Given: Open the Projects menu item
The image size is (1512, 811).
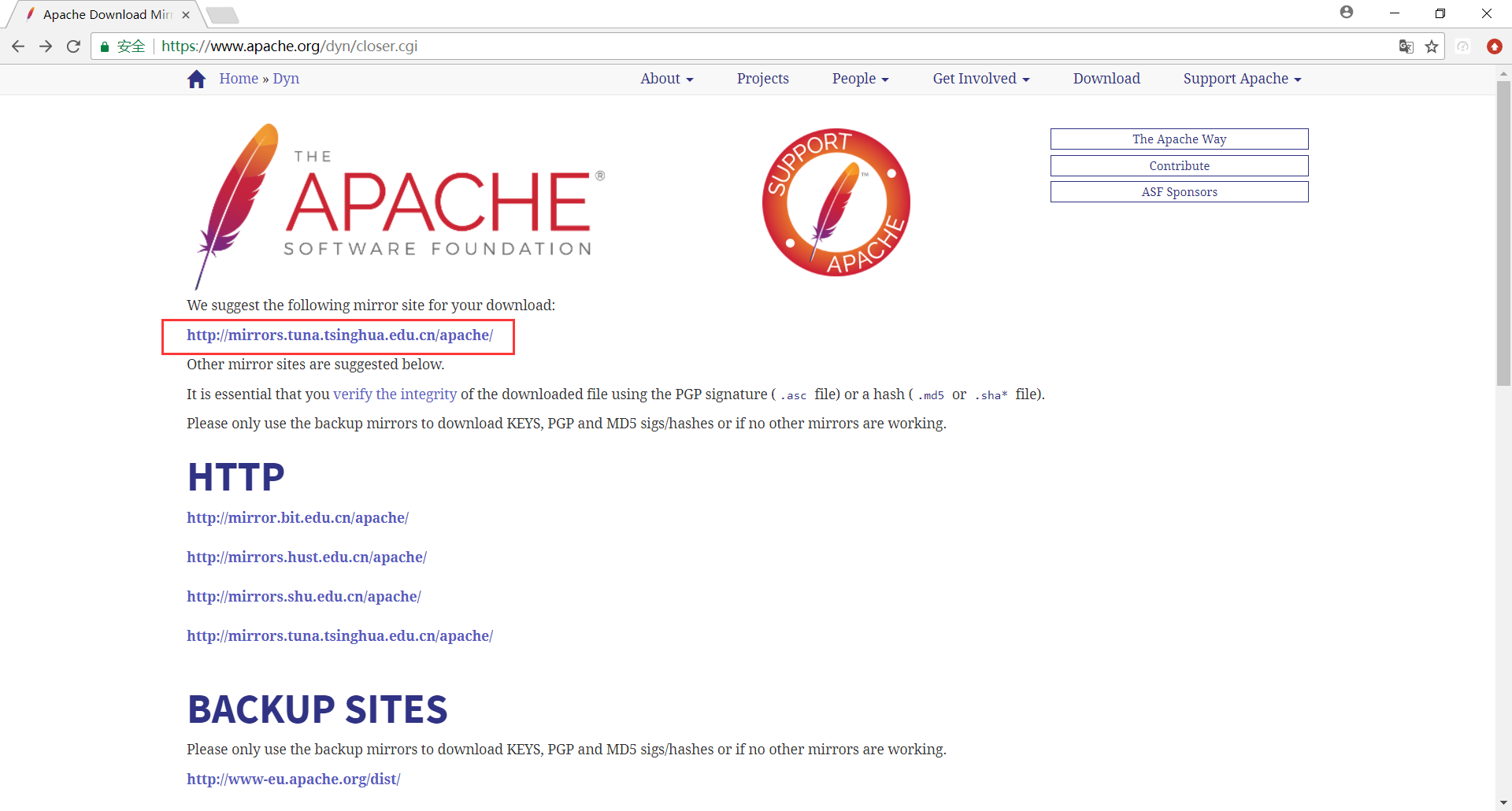Looking at the screenshot, I should pos(763,79).
